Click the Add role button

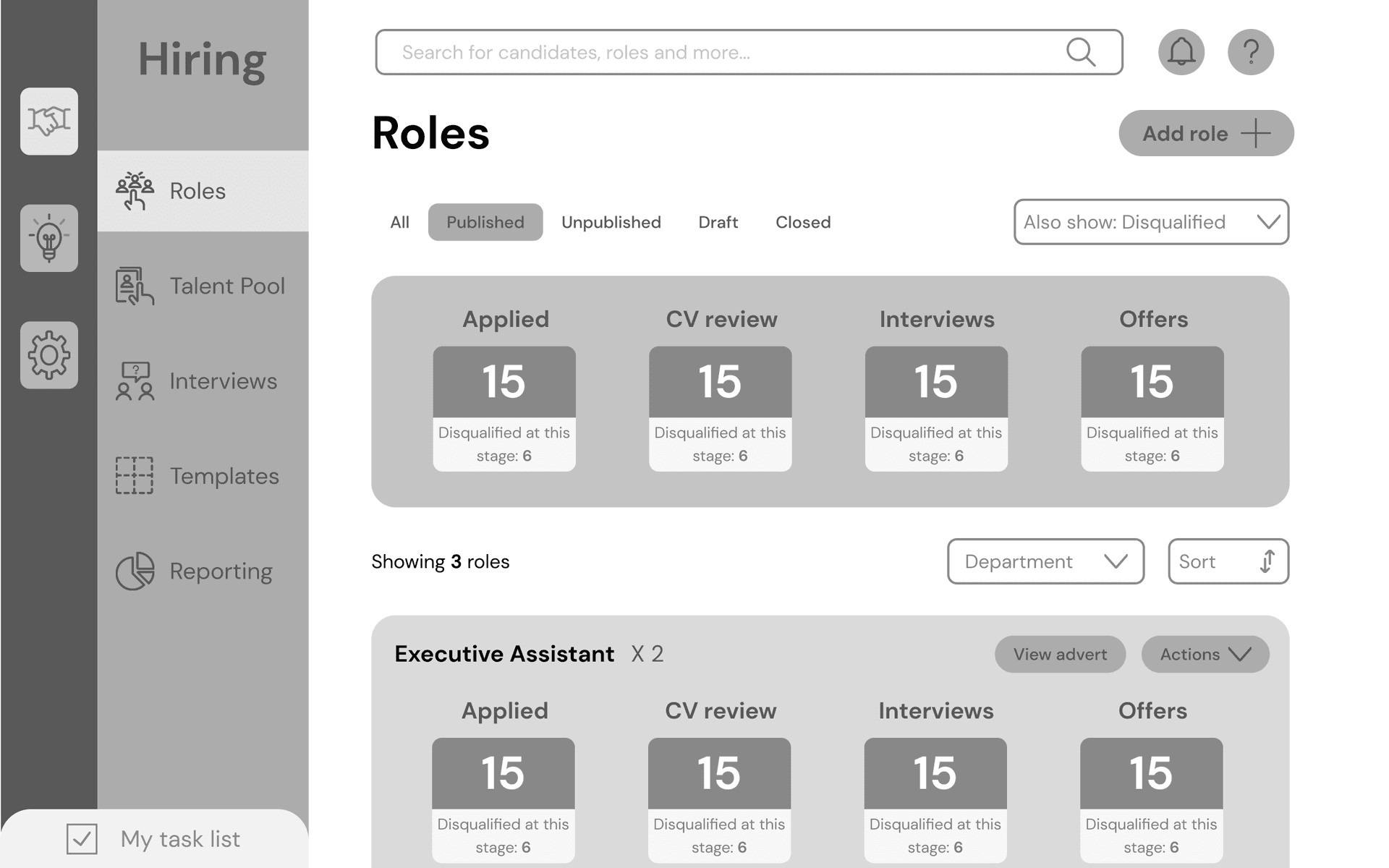point(1206,133)
